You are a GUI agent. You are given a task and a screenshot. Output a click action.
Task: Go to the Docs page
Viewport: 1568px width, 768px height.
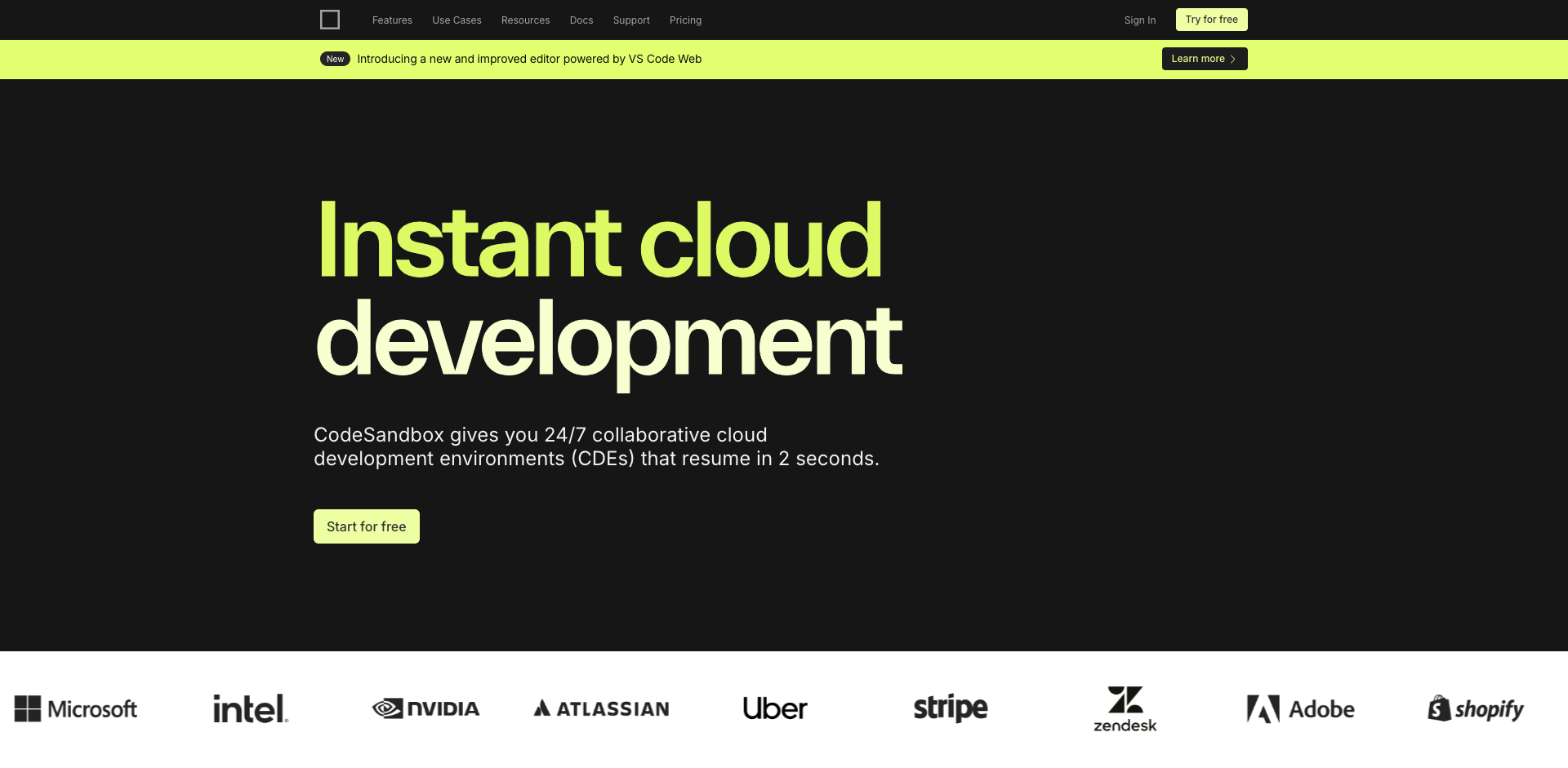581,20
